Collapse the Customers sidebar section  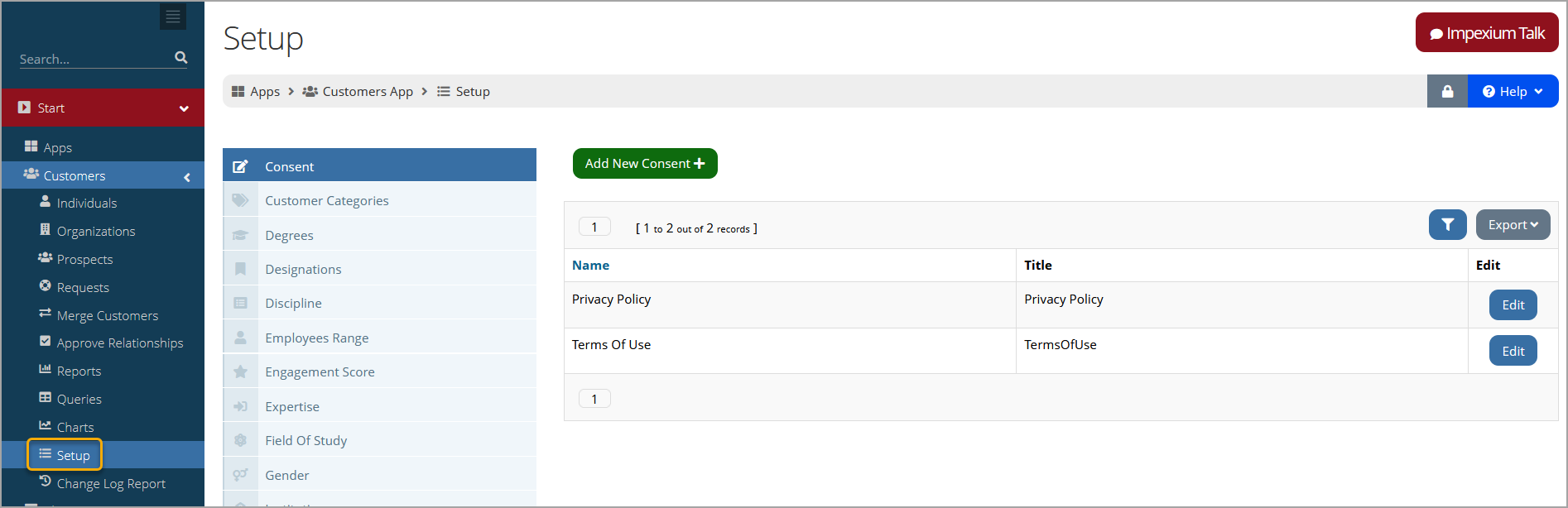coord(187,176)
